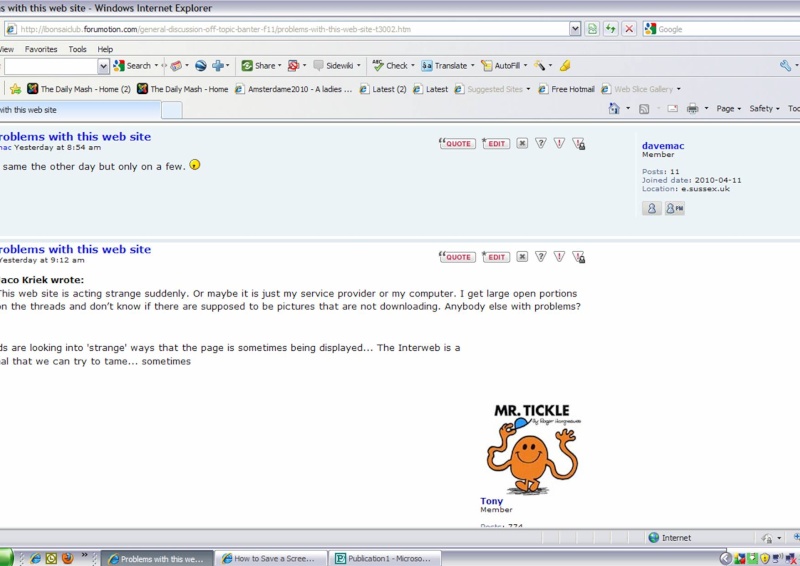Click the question-mark icon on 9:12 am post
Screen dimensions: 800x566
pyautogui.click(x=541, y=257)
